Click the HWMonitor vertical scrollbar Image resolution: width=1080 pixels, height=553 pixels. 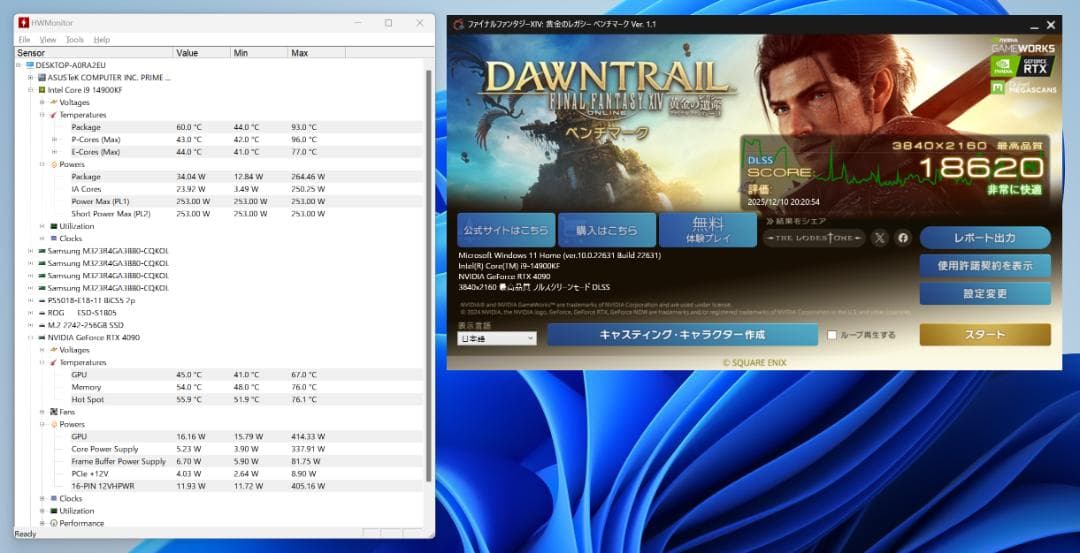[x=428, y=275]
